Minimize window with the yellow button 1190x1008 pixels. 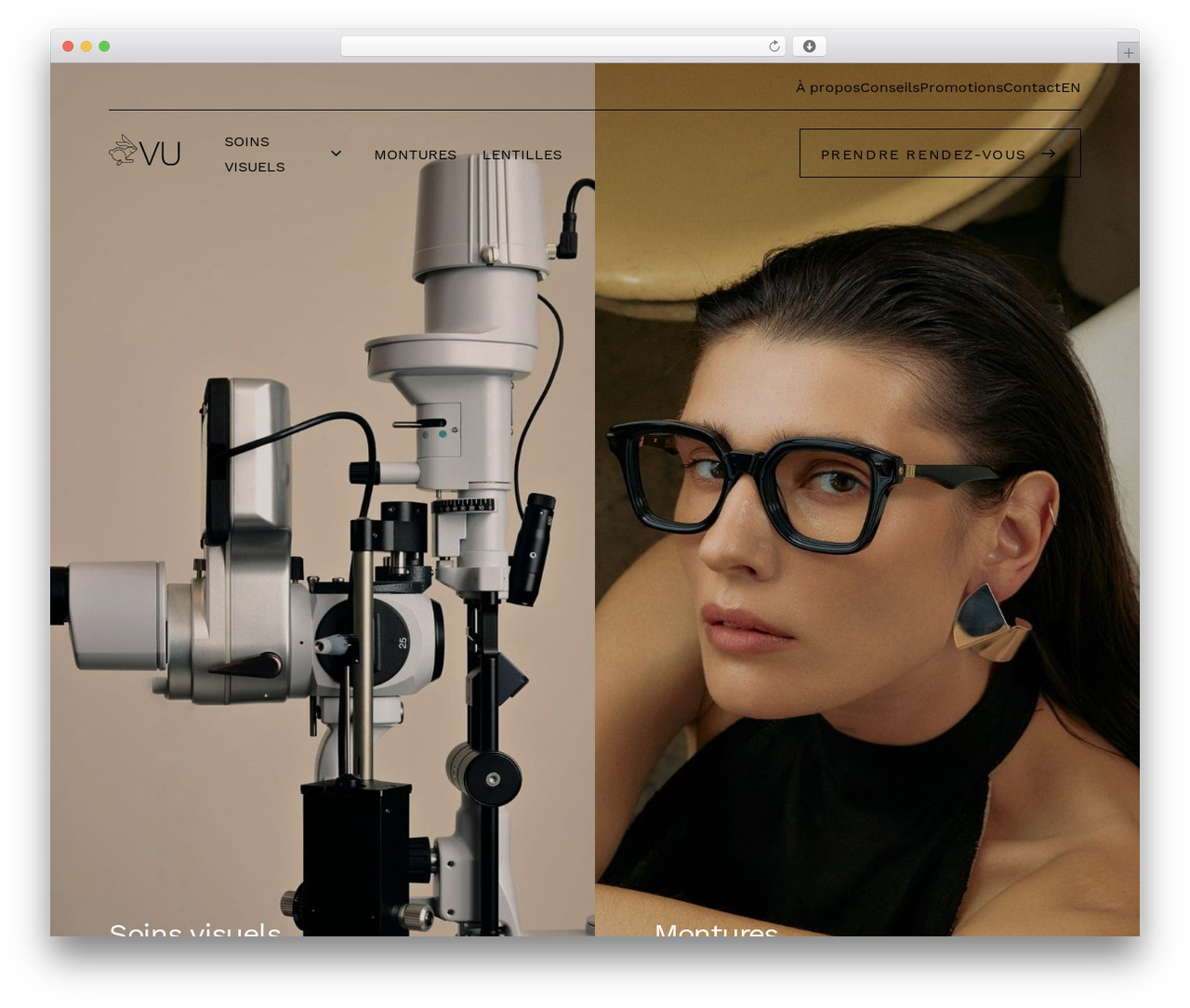coord(86,46)
